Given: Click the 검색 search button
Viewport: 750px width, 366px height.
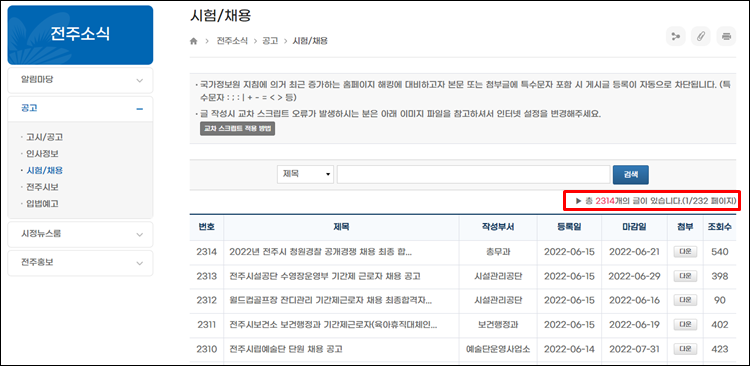Looking at the screenshot, I should click(630, 175).
